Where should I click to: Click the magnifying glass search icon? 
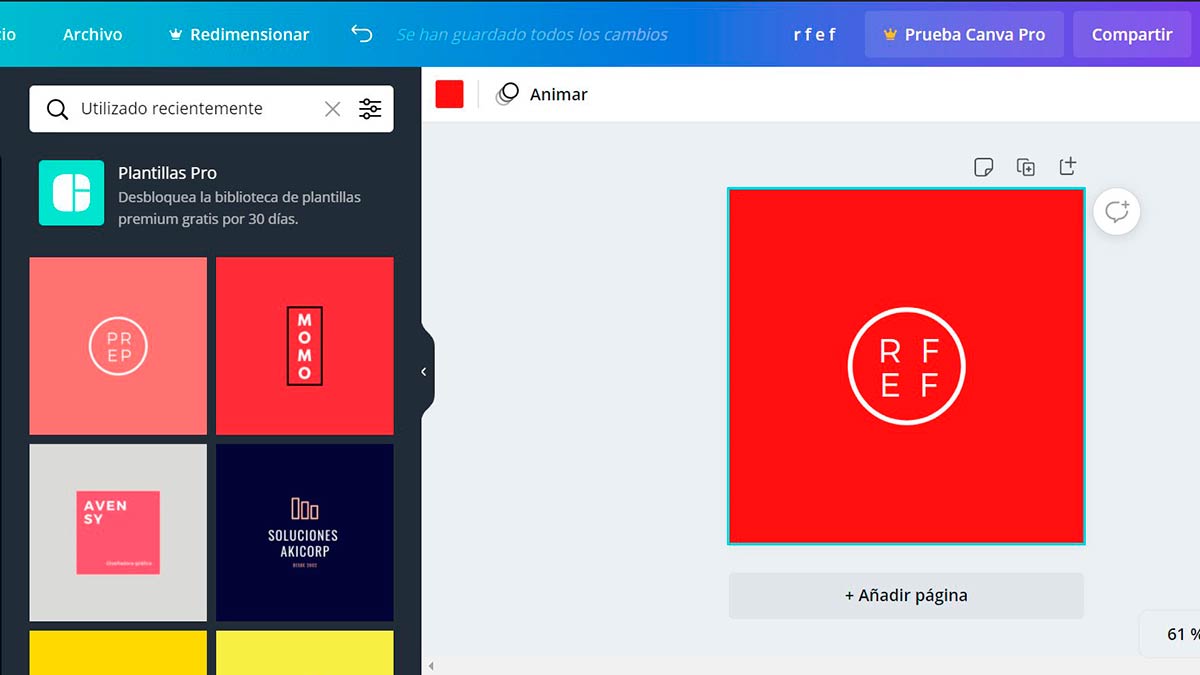[x=58, y=109]
